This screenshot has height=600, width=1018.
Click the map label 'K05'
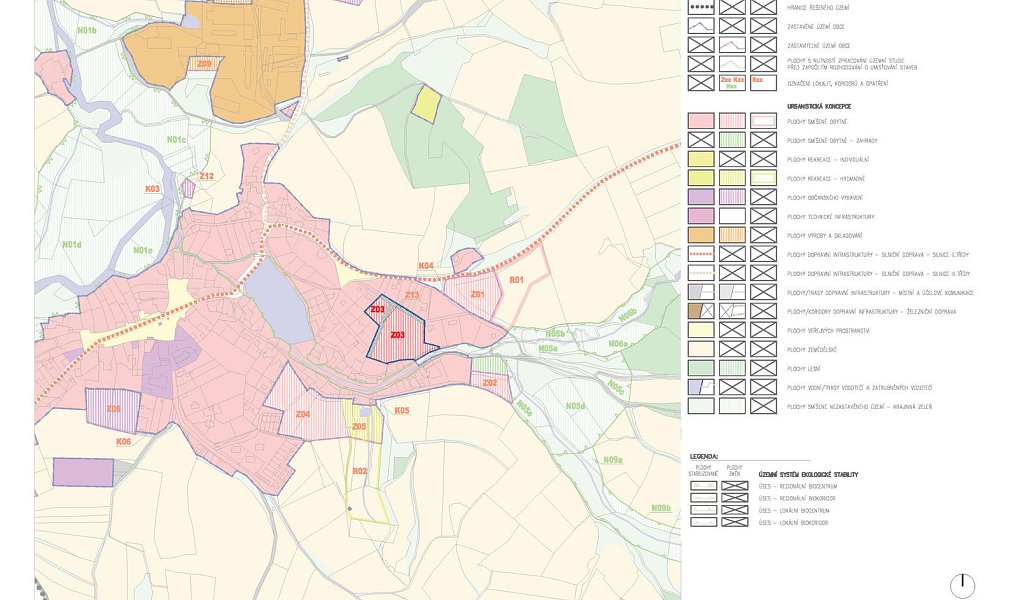(402, 410)
